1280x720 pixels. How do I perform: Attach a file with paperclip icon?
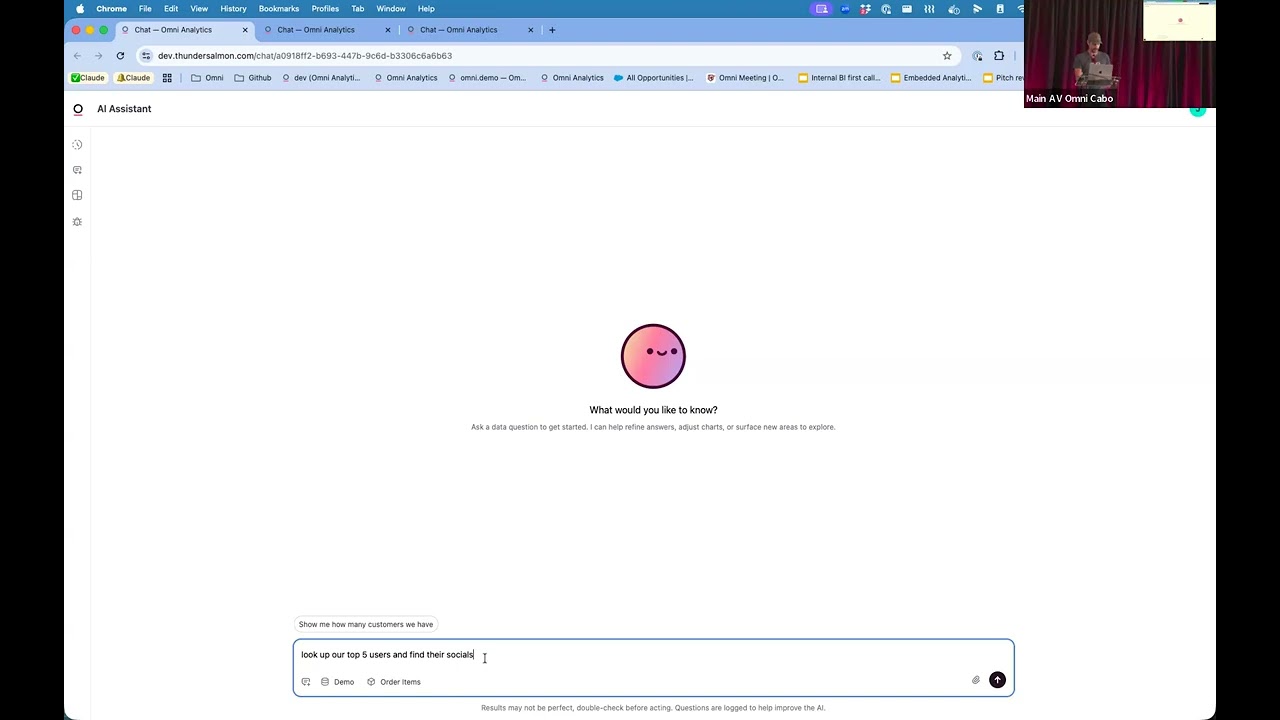pyautogui.click(x=976, y=680)
